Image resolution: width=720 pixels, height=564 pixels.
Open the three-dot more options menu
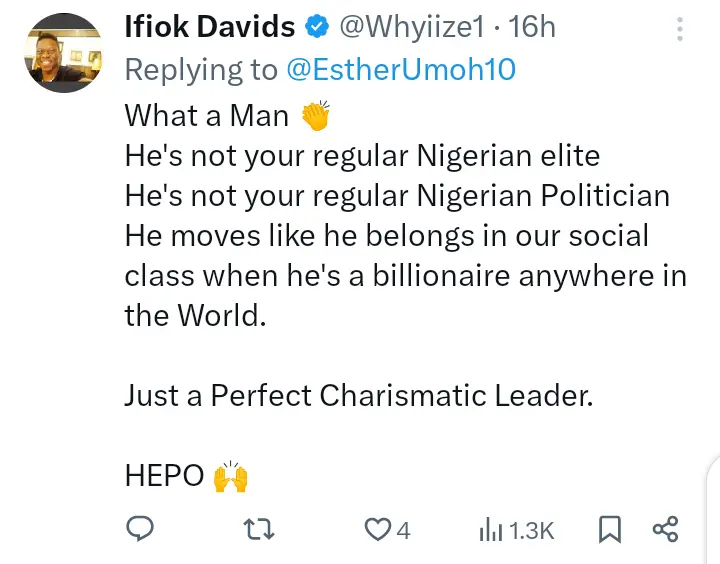681,27
